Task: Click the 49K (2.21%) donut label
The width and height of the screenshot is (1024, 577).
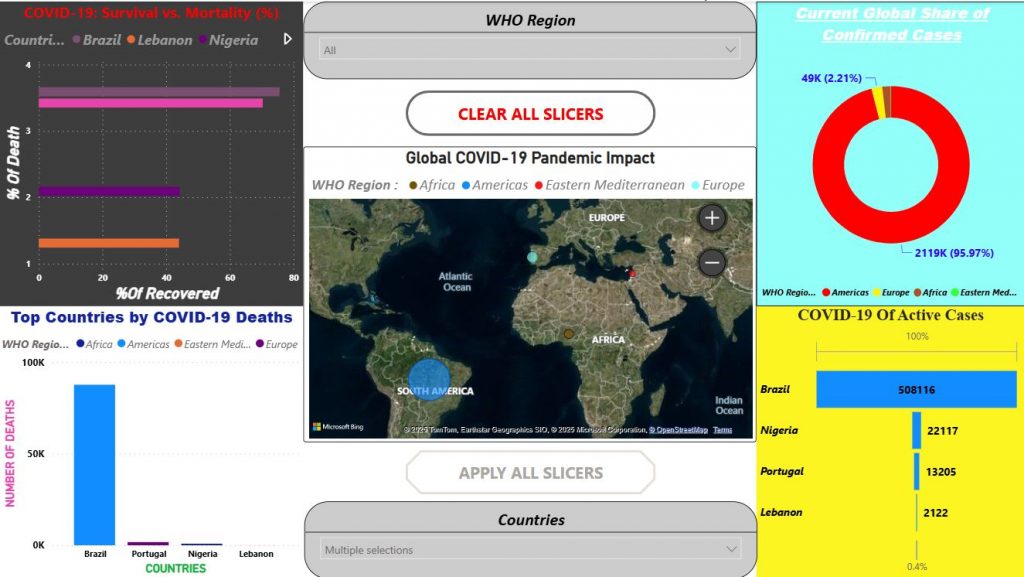Action: (x=831, y=78)
